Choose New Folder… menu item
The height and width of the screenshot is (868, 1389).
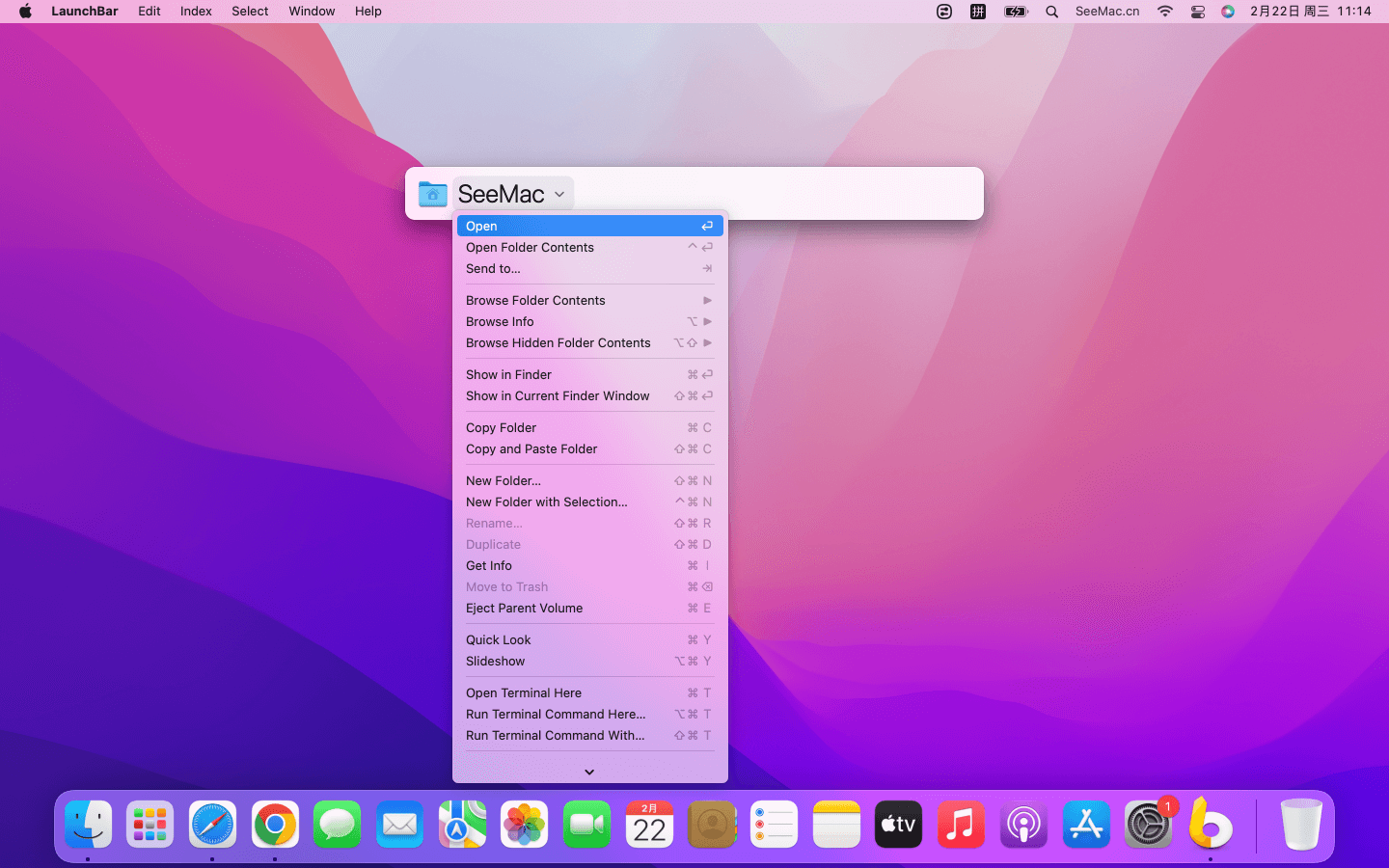point(589,481)
